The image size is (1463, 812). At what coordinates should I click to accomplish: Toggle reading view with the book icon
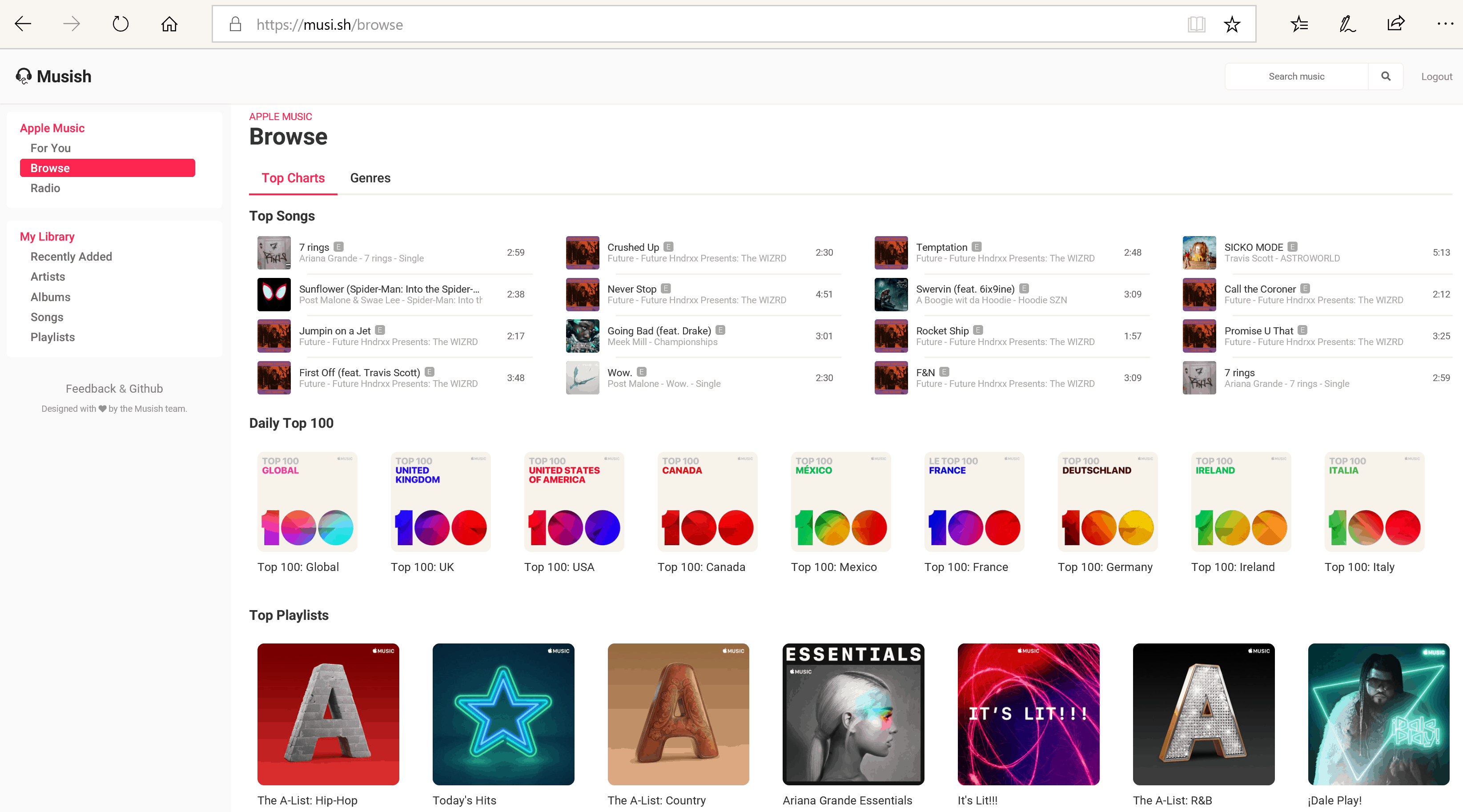point(1196,24)
